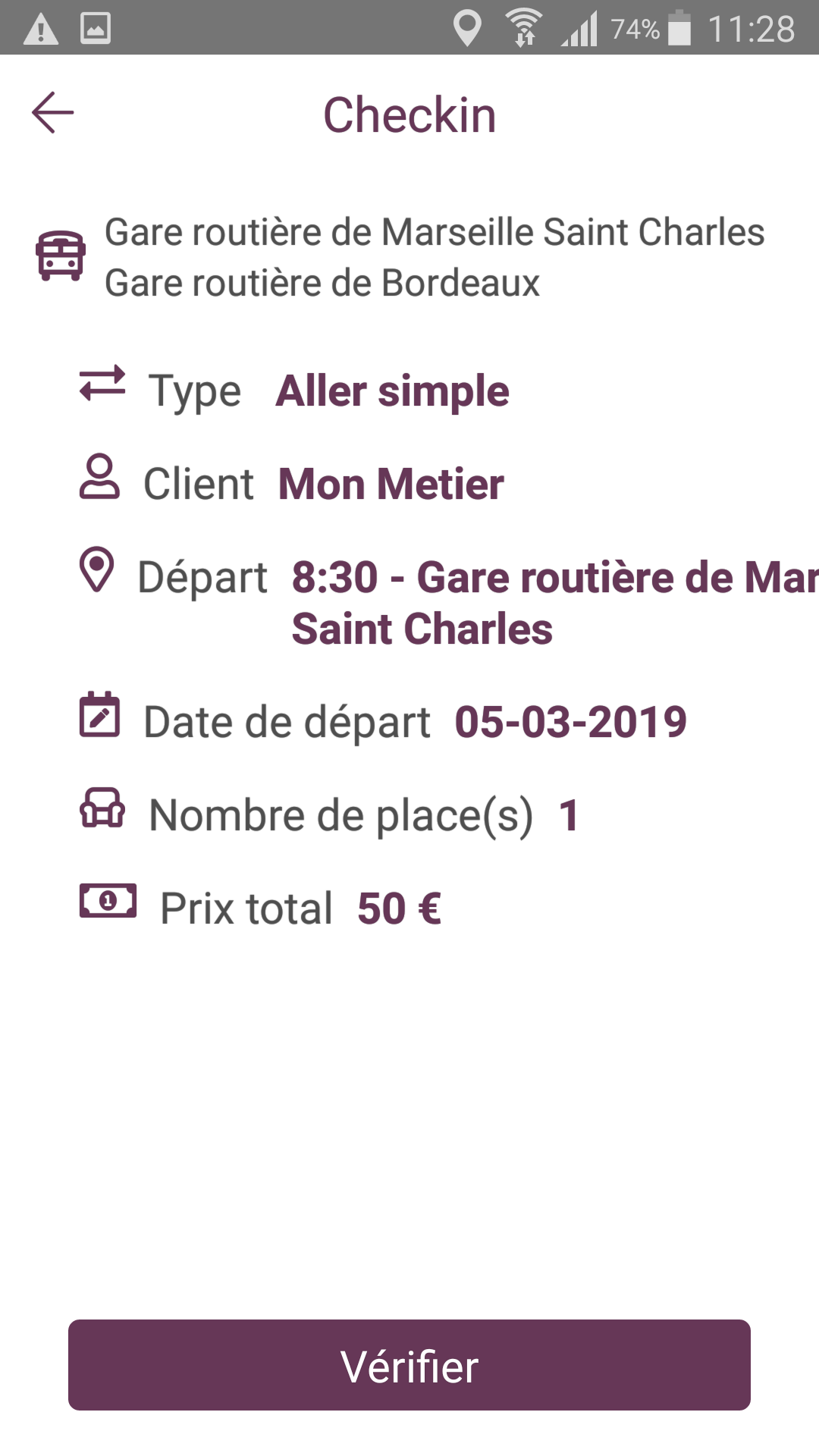Screen dimensions: 819x1456
Task: Tap the departure date 05-03-2019
Action: [x=570, y=721]
